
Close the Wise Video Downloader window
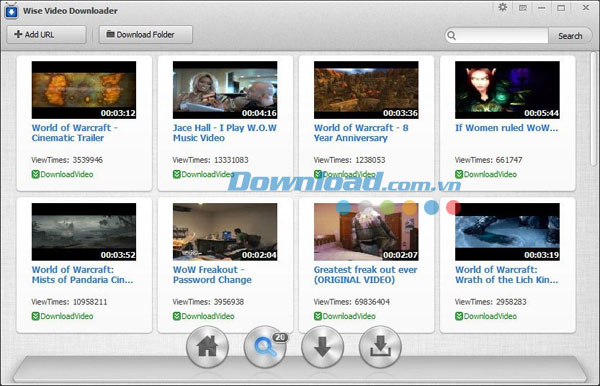click(x=585, y=8)
